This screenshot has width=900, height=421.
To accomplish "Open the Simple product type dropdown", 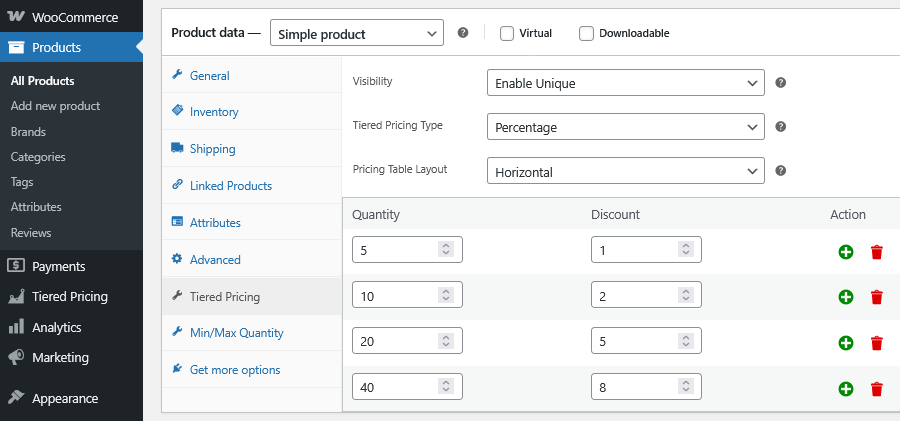I will pyautogui.click(x=357, y=34).
